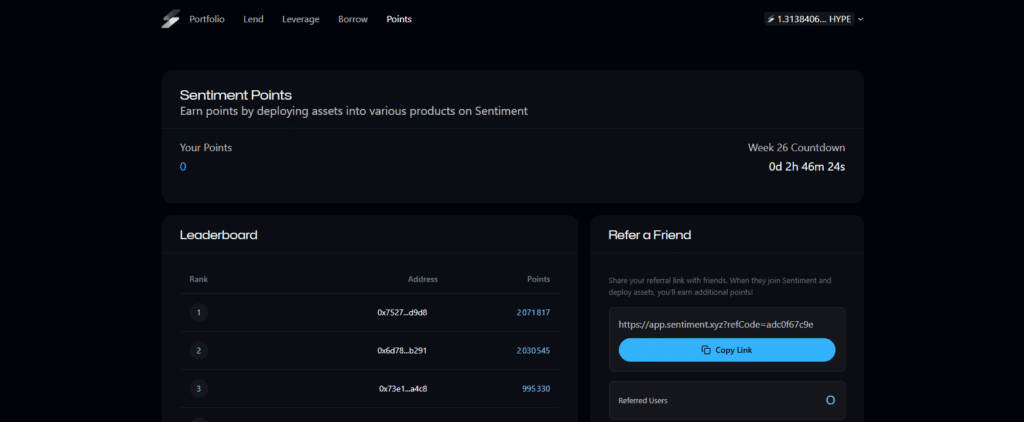Screen dimensions: 1024x422
Task: Click the 2071817 points value
Action: pos(533,313)
